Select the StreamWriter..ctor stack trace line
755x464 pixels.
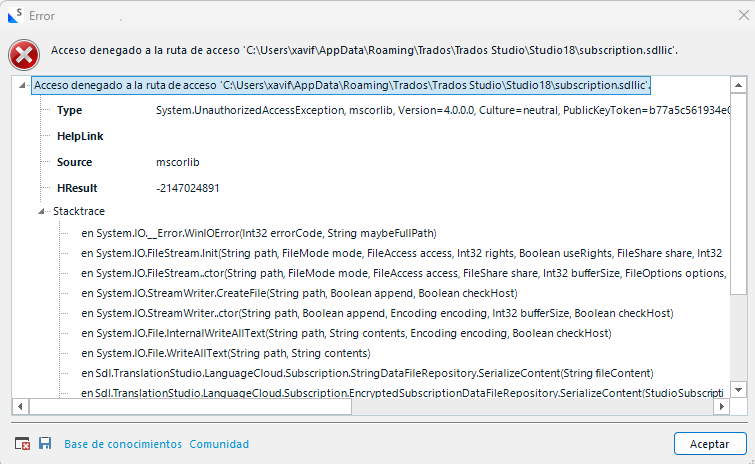pos(377,313)
